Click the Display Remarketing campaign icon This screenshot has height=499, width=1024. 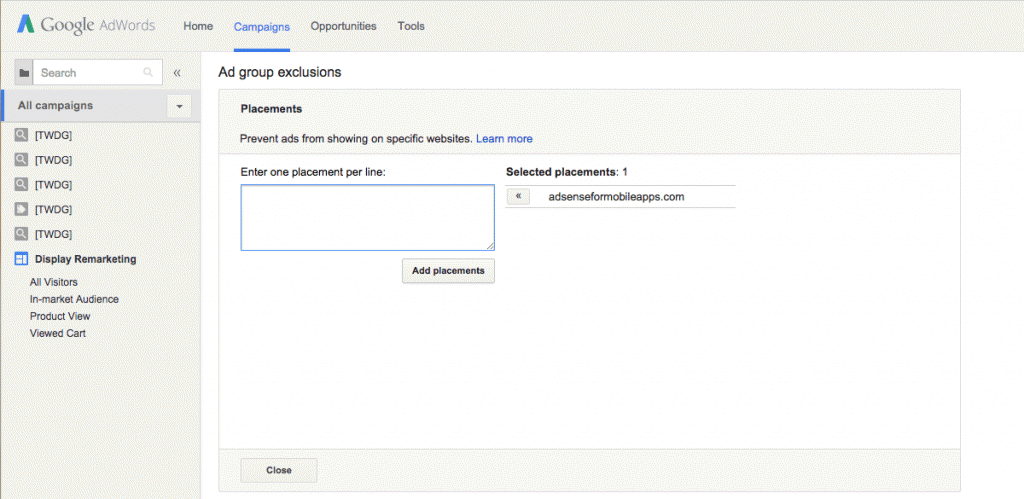(21, 259)
